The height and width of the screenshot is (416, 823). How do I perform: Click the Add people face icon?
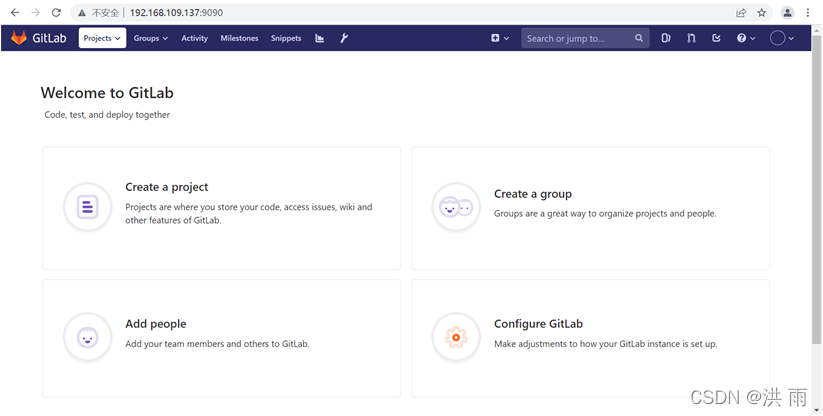pyautogui.click(x=88, y=337)
